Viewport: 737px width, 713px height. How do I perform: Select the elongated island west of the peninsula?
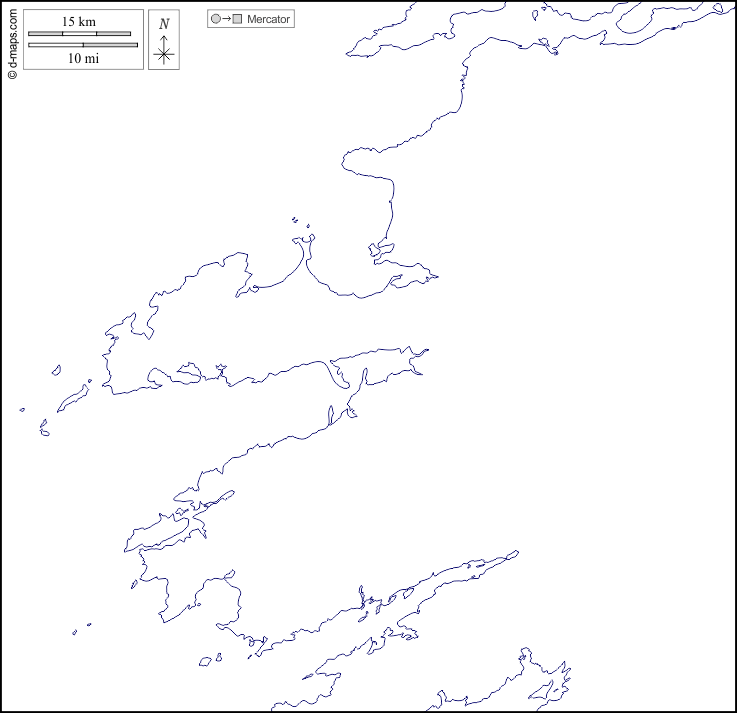pyautogui.click(x=72, y=399)
